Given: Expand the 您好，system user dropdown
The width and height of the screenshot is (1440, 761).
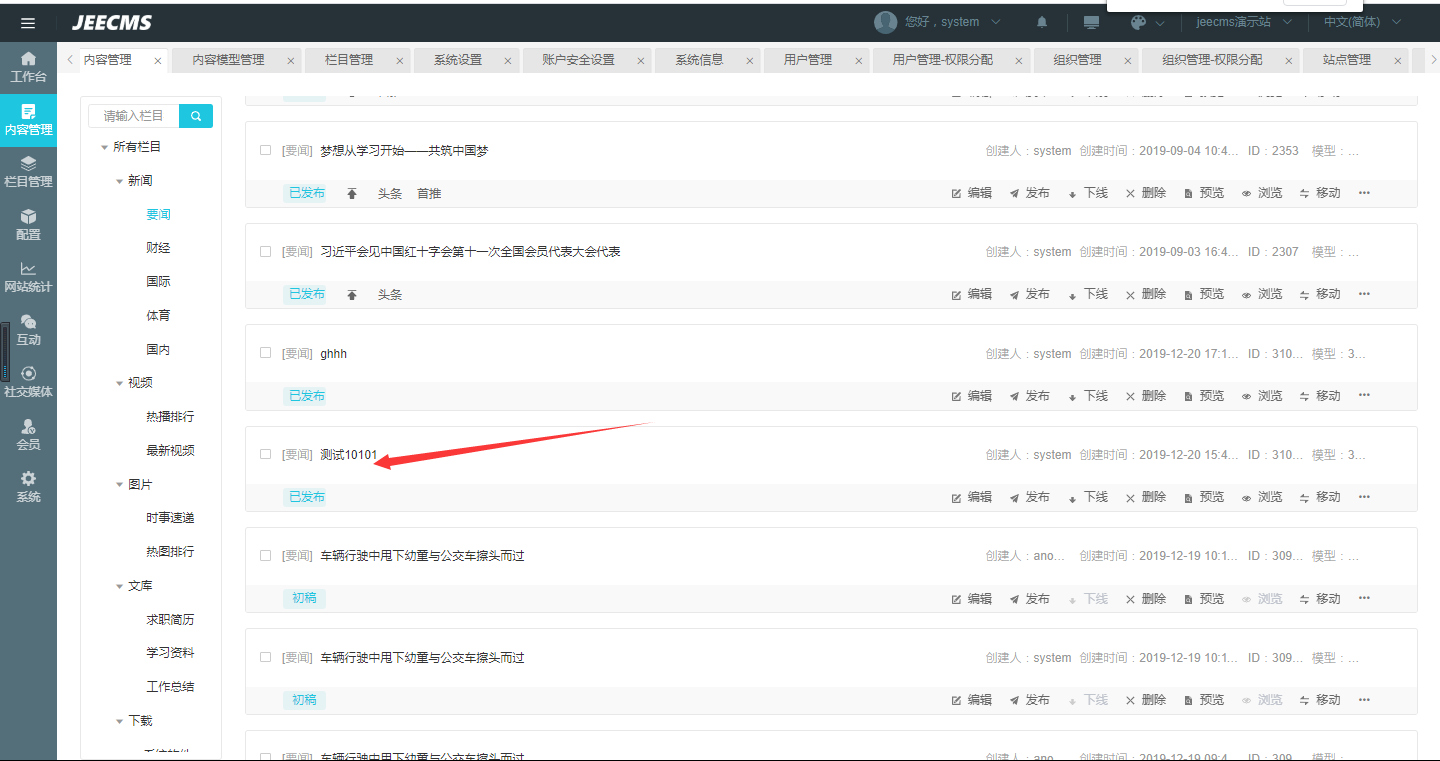Looking at the screenshot, I should 952,22.
